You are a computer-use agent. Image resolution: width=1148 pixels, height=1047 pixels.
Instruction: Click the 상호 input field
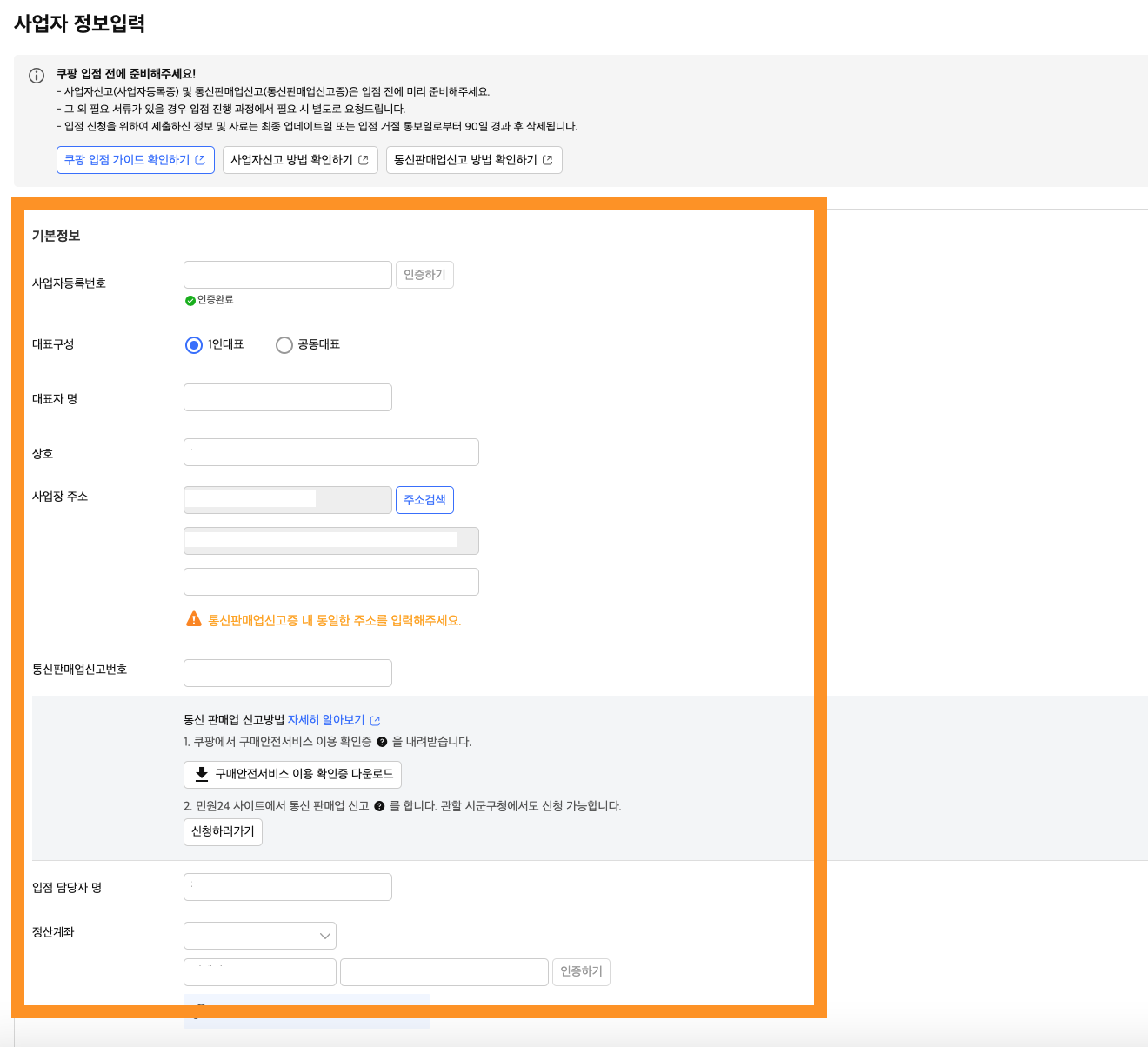(331, 452)
